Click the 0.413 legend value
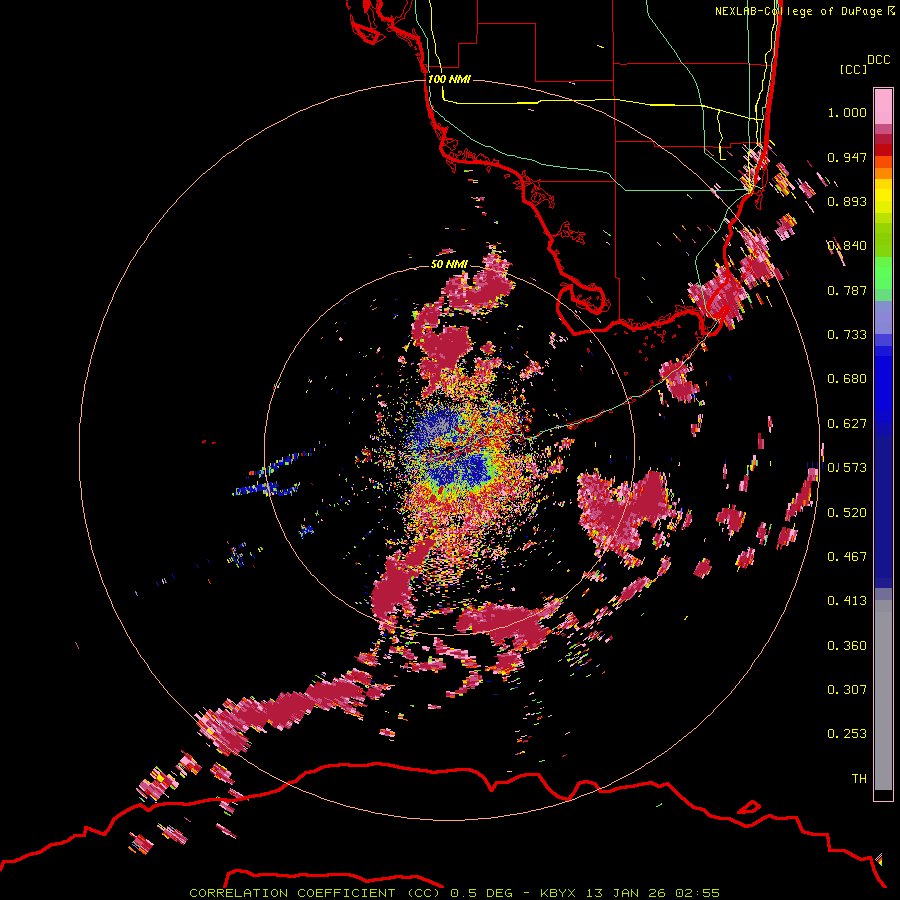The height and width of the screenshot is (900, 900). tap(847, 601)
